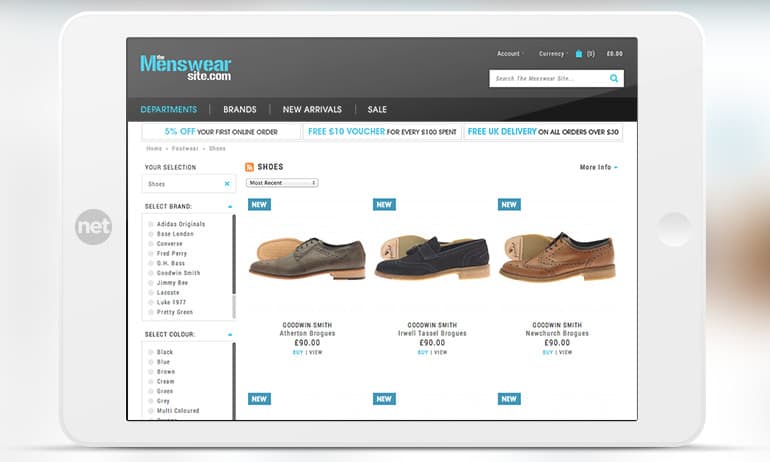The height and width of the screenshot is (462, 770).
Task: Check the Converse brand filter
Action: [151, 244]
